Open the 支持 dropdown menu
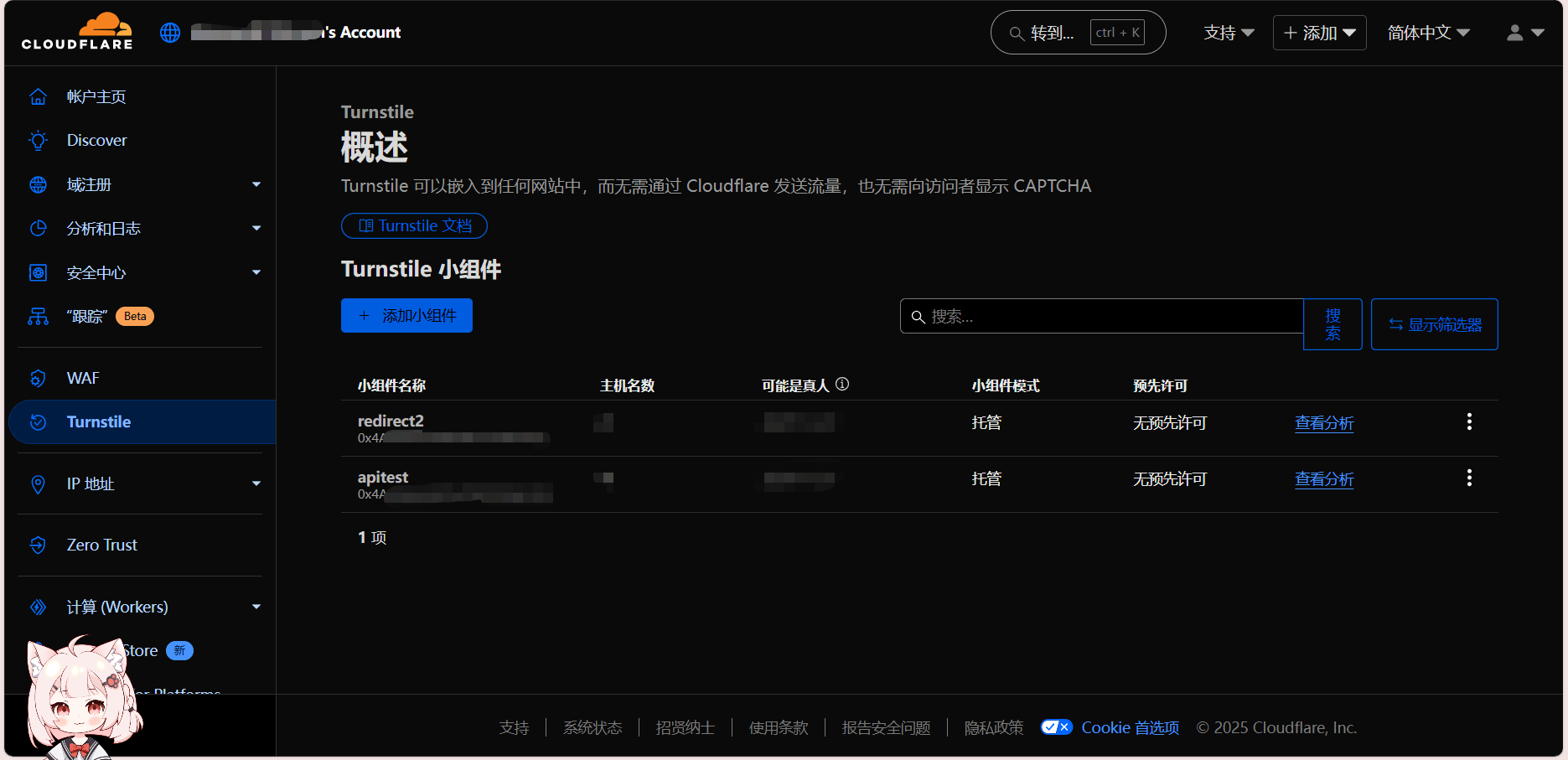The image size is (1568, 760). click(1229, 33)
